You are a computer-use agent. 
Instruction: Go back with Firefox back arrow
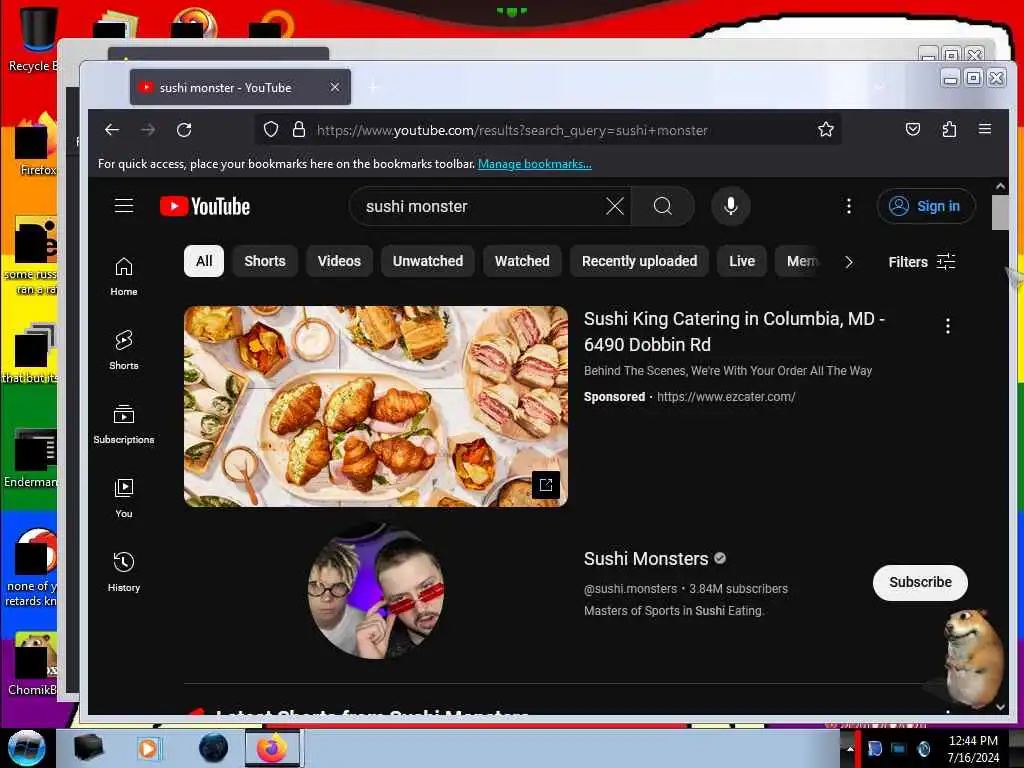(x=112, y=130)
